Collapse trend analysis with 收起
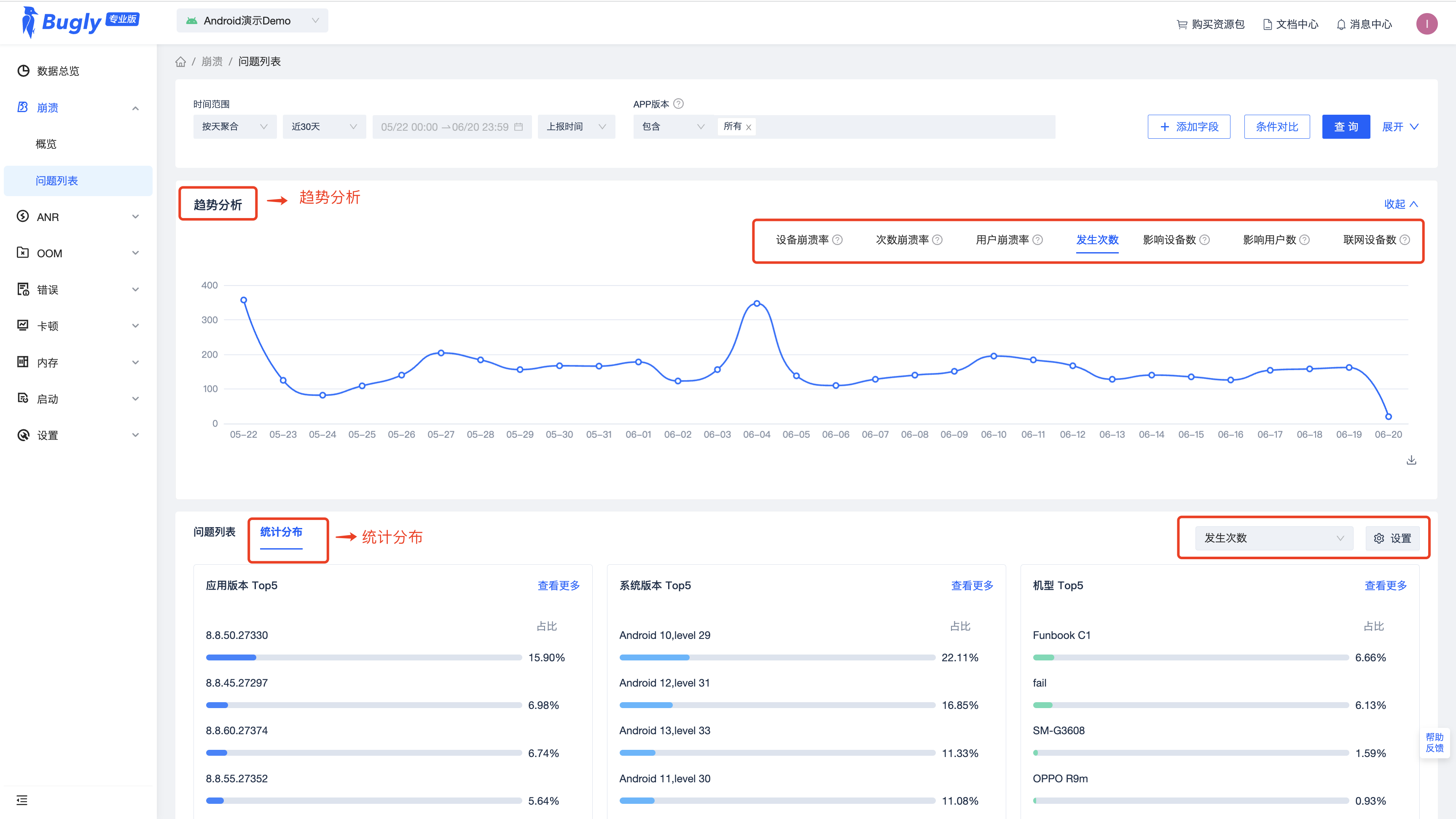The image size is (1456, 819). point(1401,204)
